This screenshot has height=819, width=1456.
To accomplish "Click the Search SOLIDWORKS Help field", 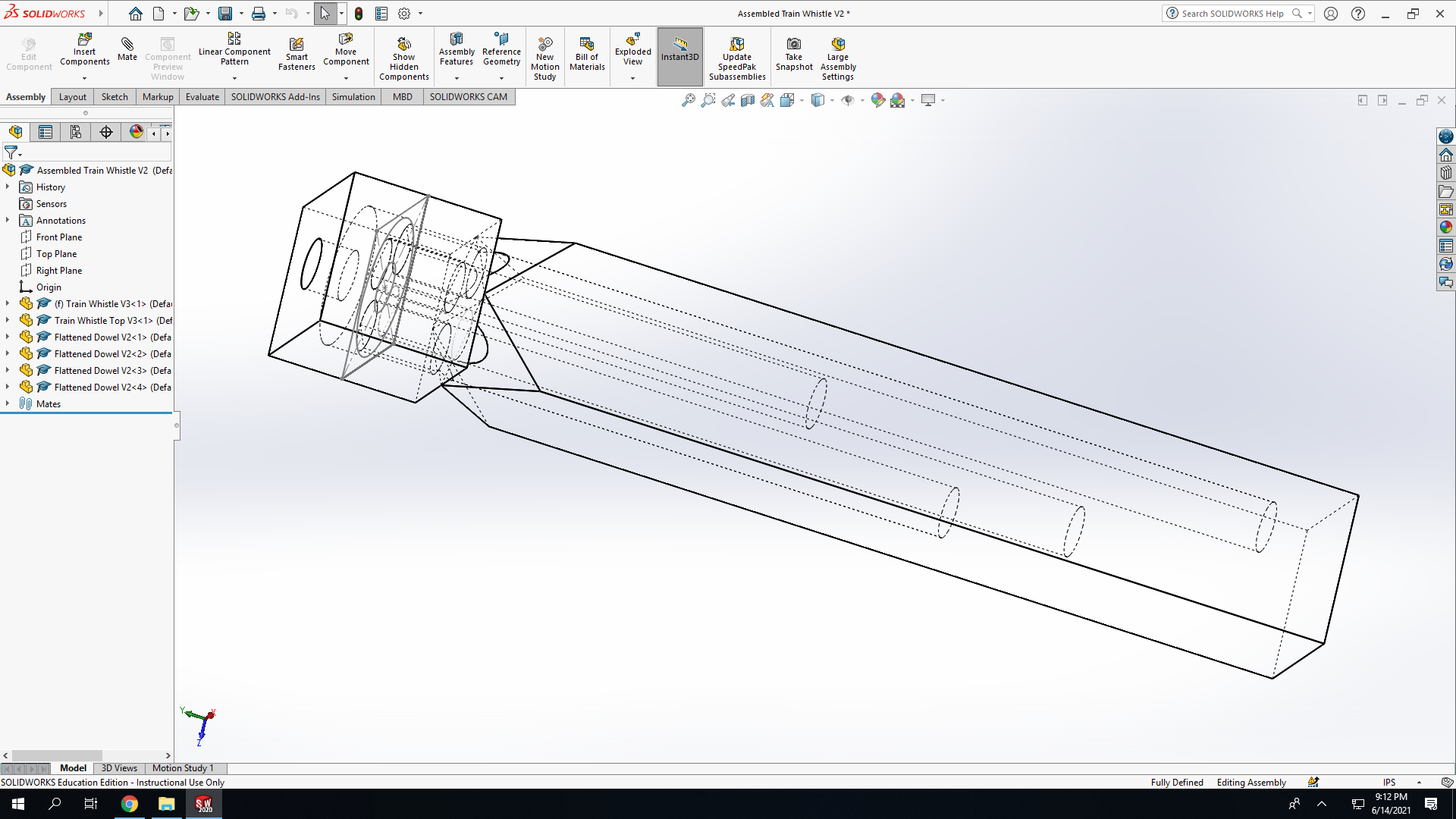I will (1232, 14).
